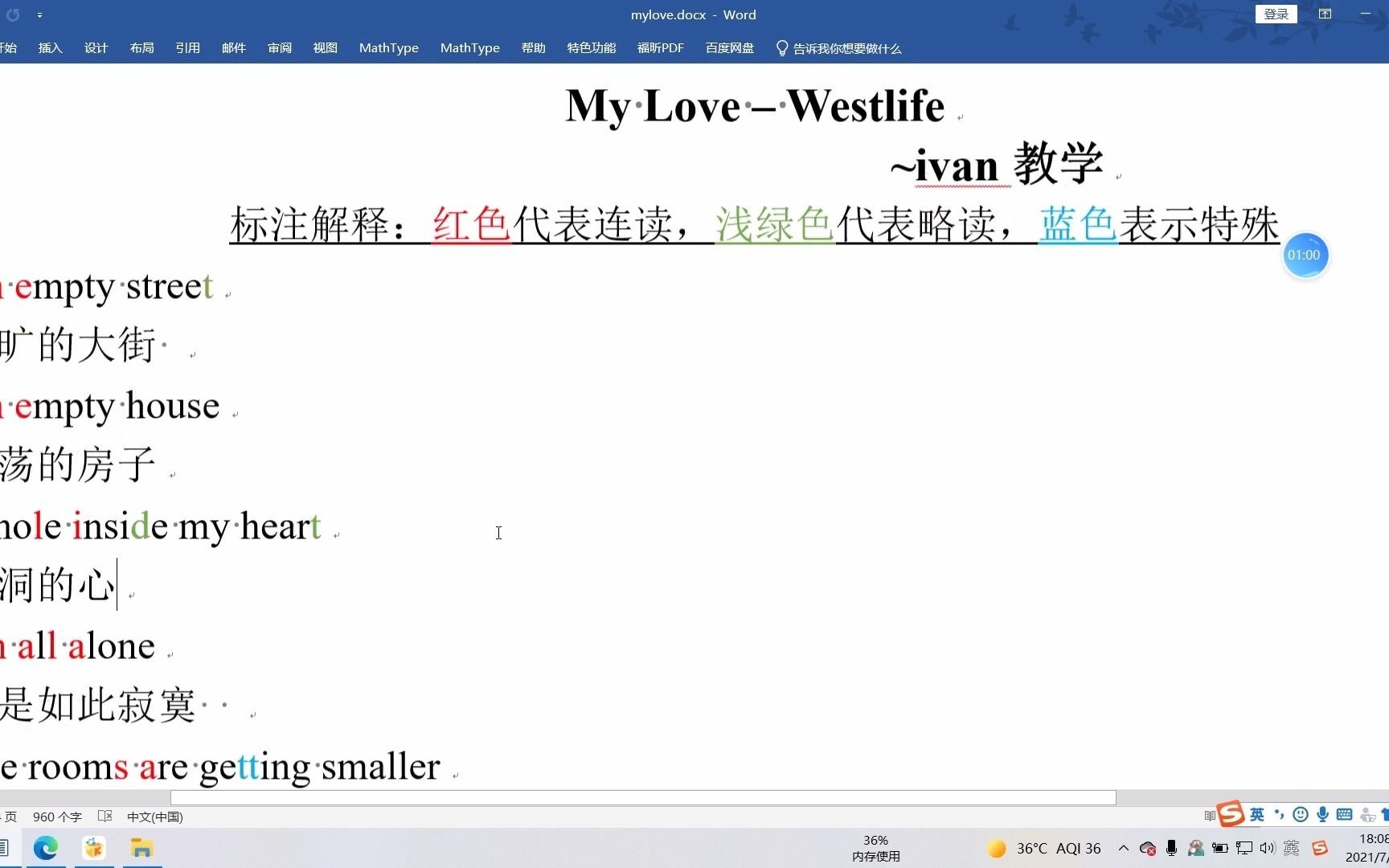Click the Repeat icon in the title bar
The image size is (1389, 868).
[13, 14]
